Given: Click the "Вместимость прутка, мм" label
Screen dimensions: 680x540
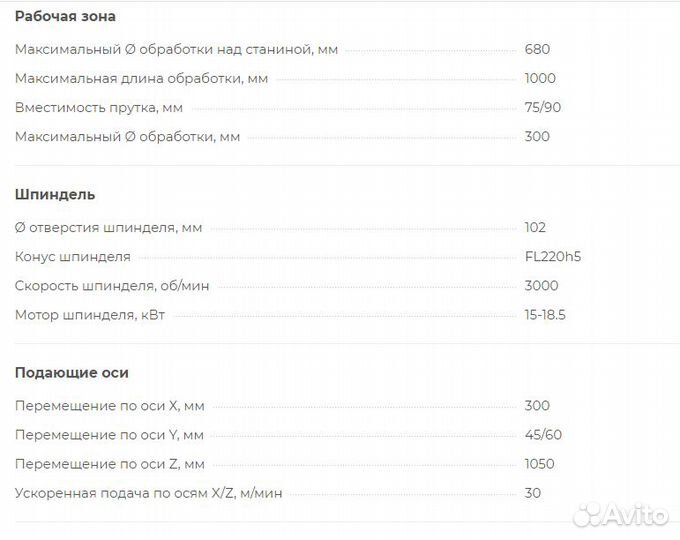Looking at the screenshot, I should [98, 107].
